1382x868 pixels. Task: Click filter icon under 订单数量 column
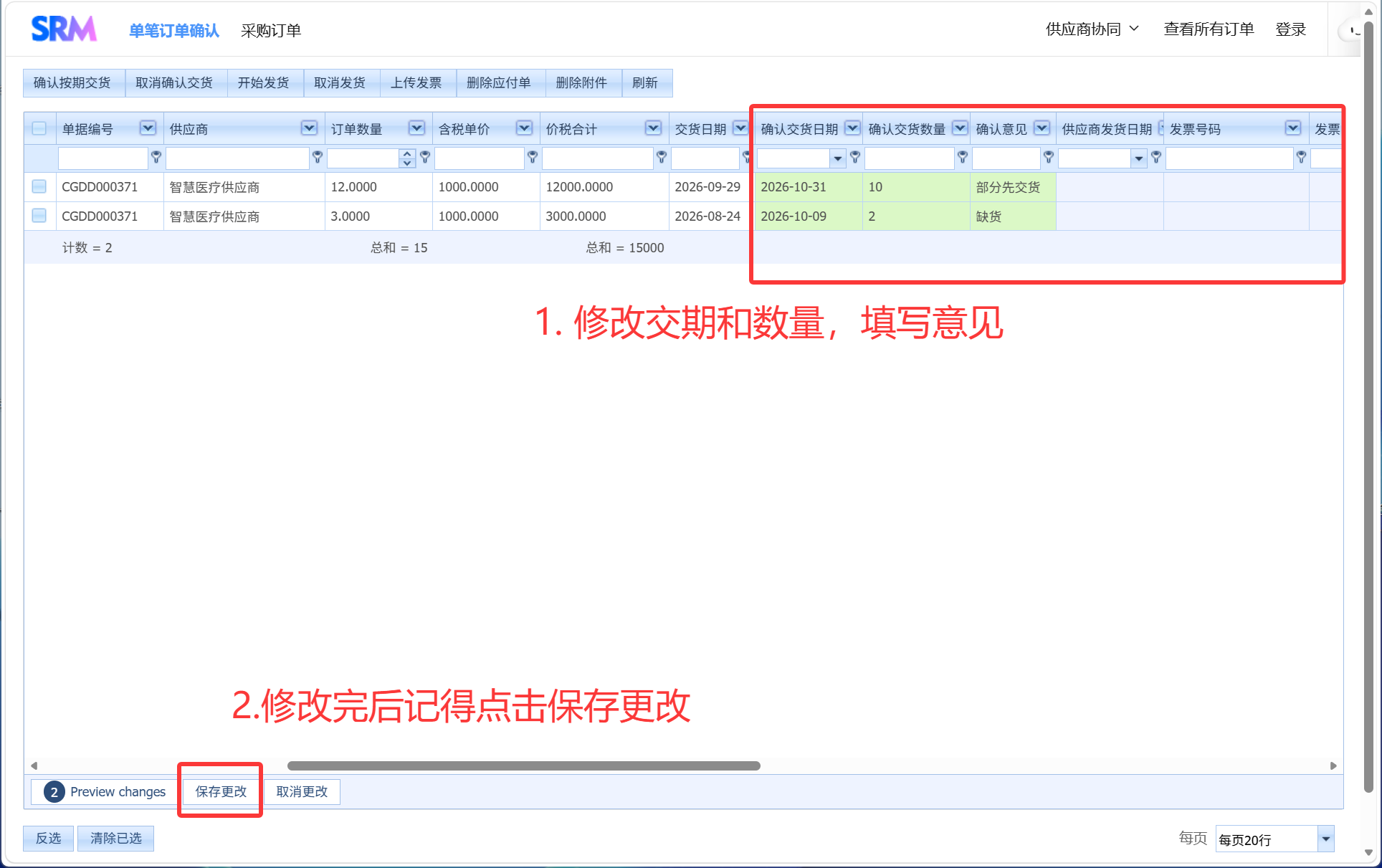425,157
